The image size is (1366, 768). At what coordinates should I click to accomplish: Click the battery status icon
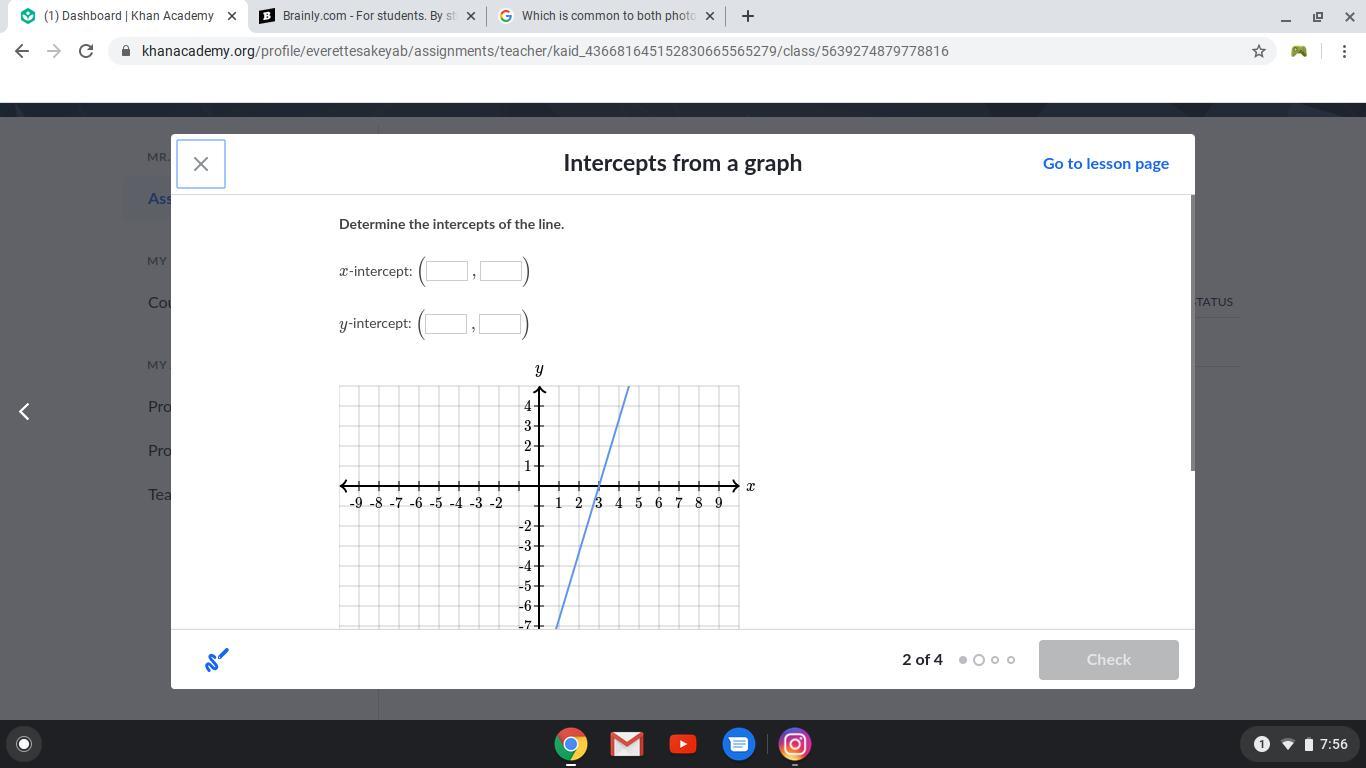(x=1309, y=744)
